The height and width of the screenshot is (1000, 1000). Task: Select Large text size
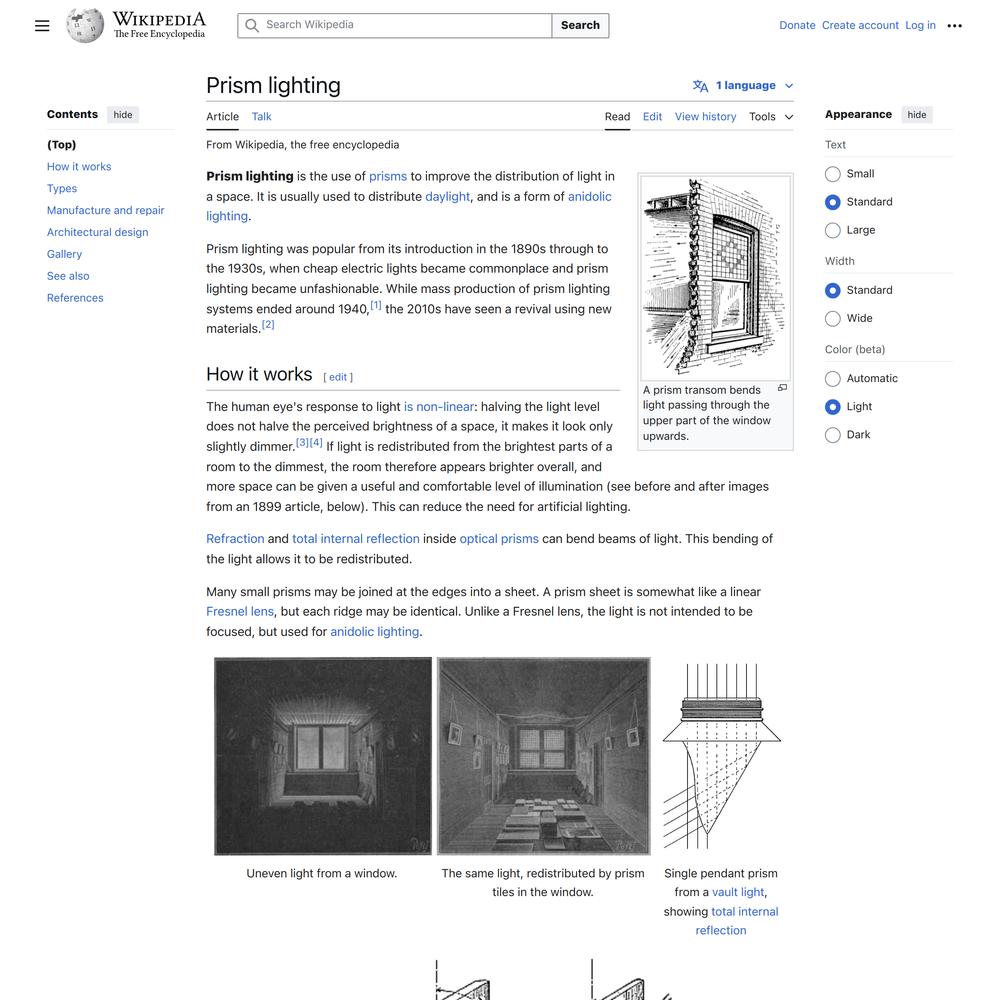click(x=832, y=230)
